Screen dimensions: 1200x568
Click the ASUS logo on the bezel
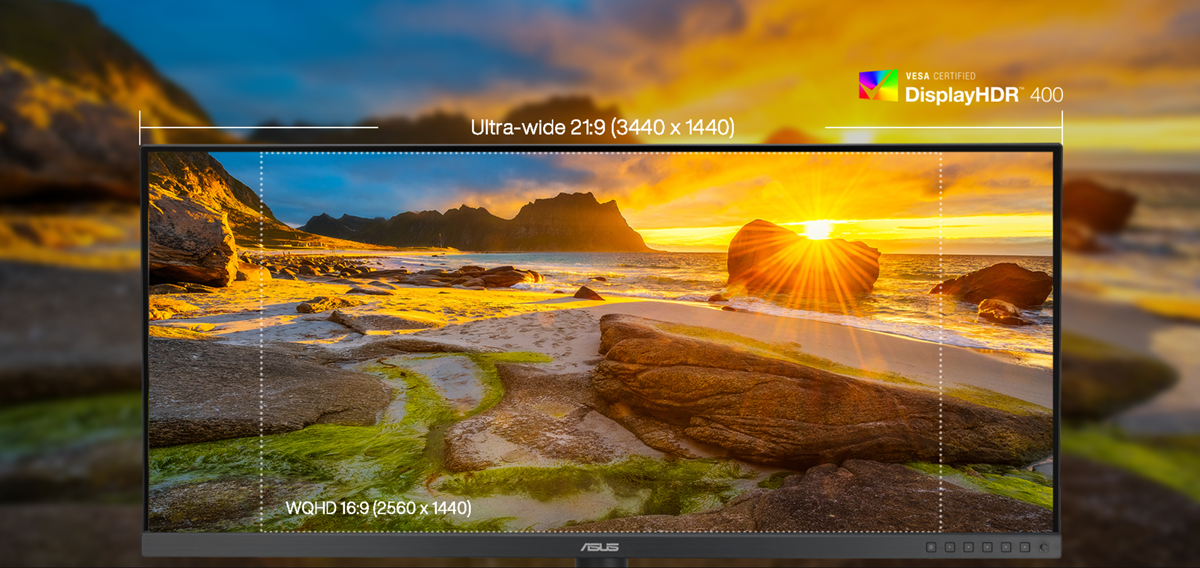coord(601,546)
